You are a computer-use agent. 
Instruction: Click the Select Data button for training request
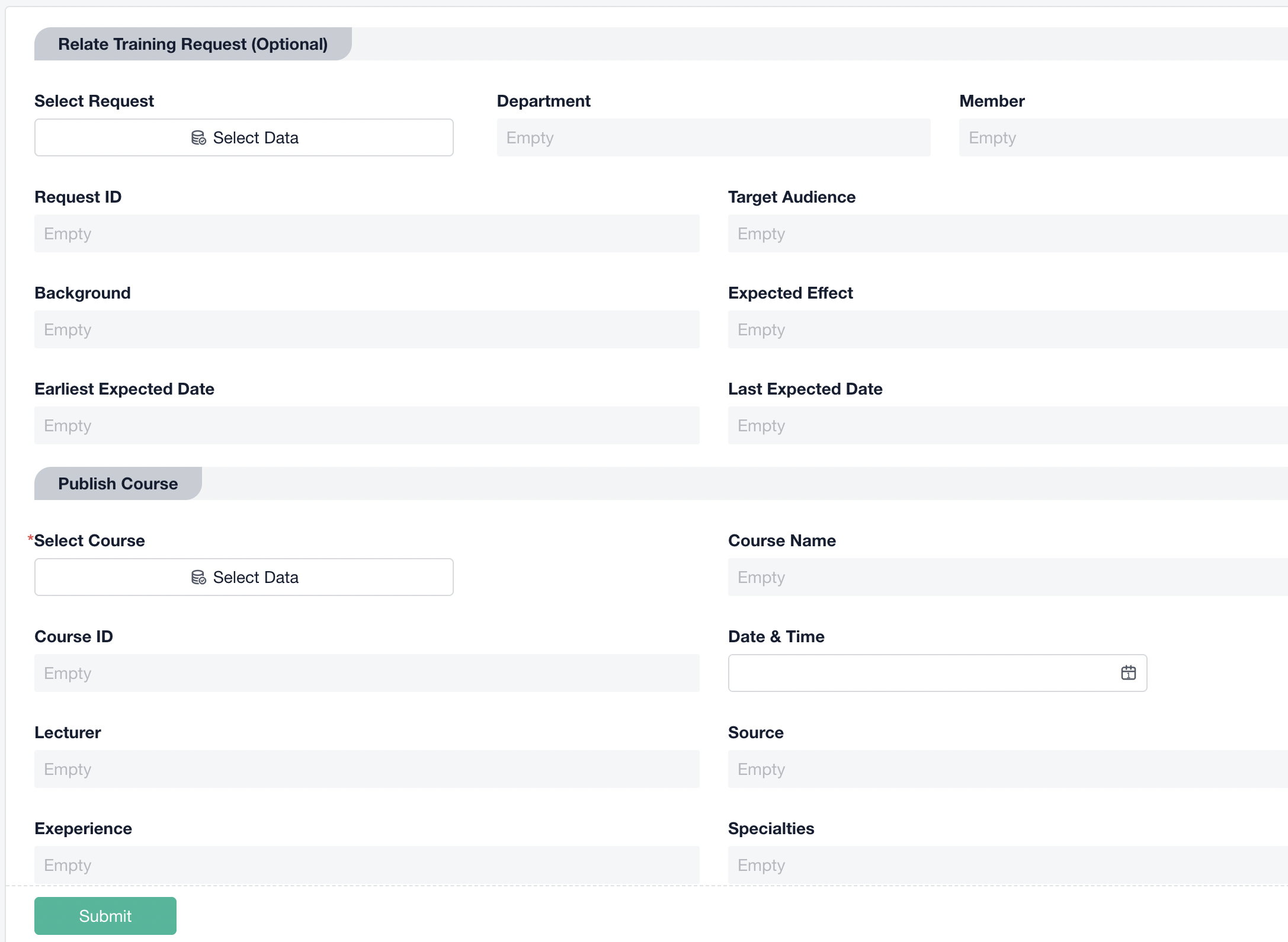pyautogui.click(x=245, y=138)
